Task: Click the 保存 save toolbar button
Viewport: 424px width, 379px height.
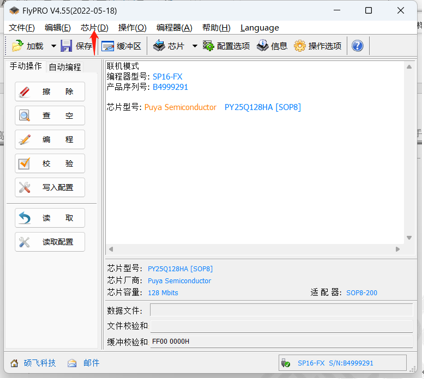Action: tap(76, 46)
